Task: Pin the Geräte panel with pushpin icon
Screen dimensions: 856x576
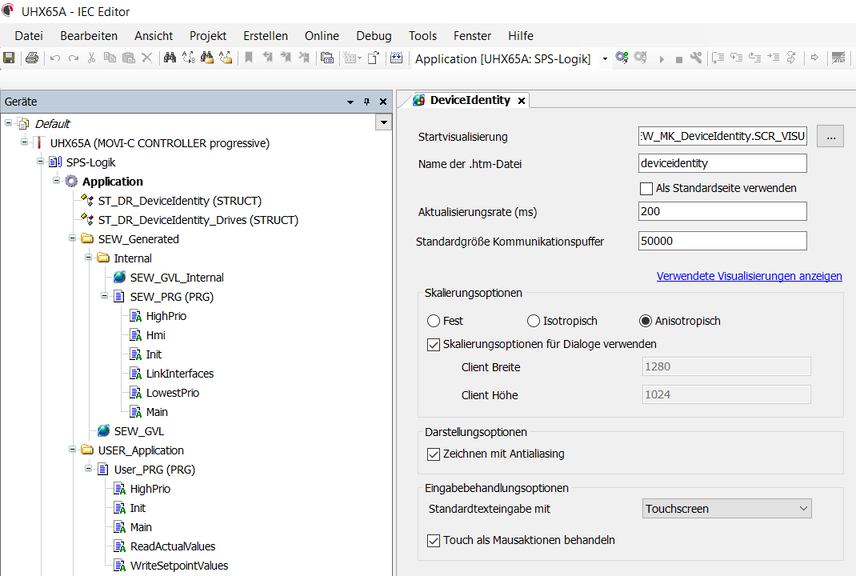Action: 367,102
